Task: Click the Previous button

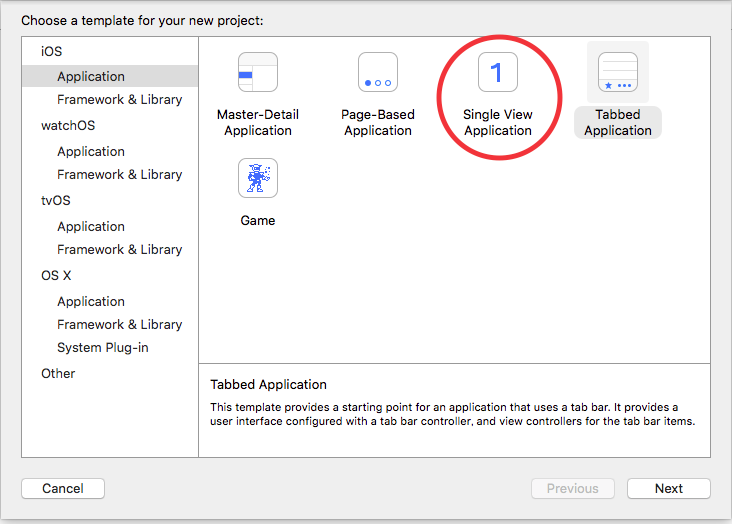Action: (573, 489)
